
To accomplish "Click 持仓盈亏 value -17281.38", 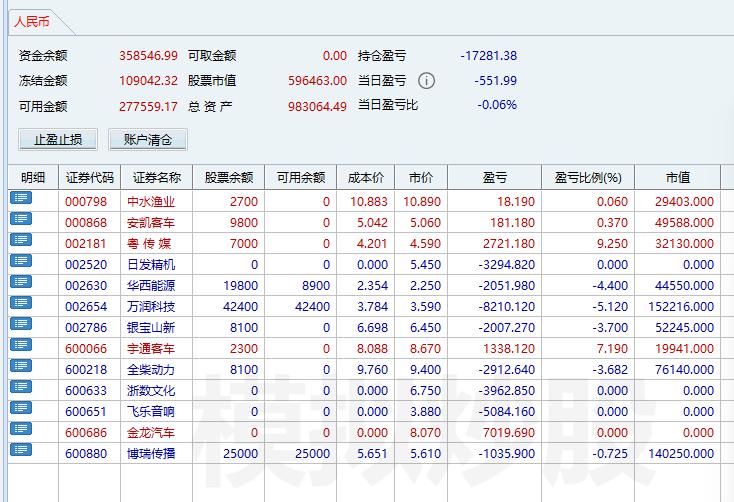I will (x=489, y=56).
